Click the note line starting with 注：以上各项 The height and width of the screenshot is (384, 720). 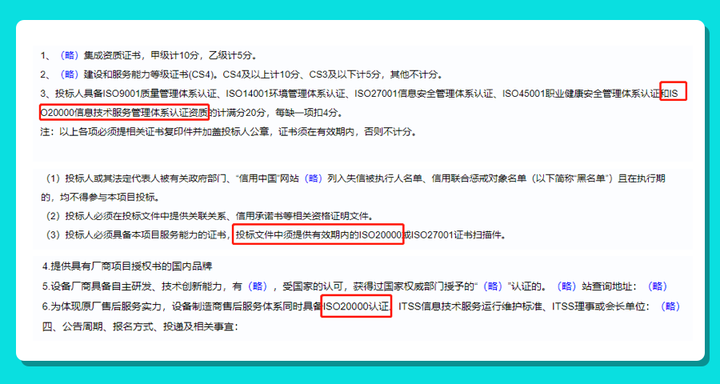coord(228,132)
